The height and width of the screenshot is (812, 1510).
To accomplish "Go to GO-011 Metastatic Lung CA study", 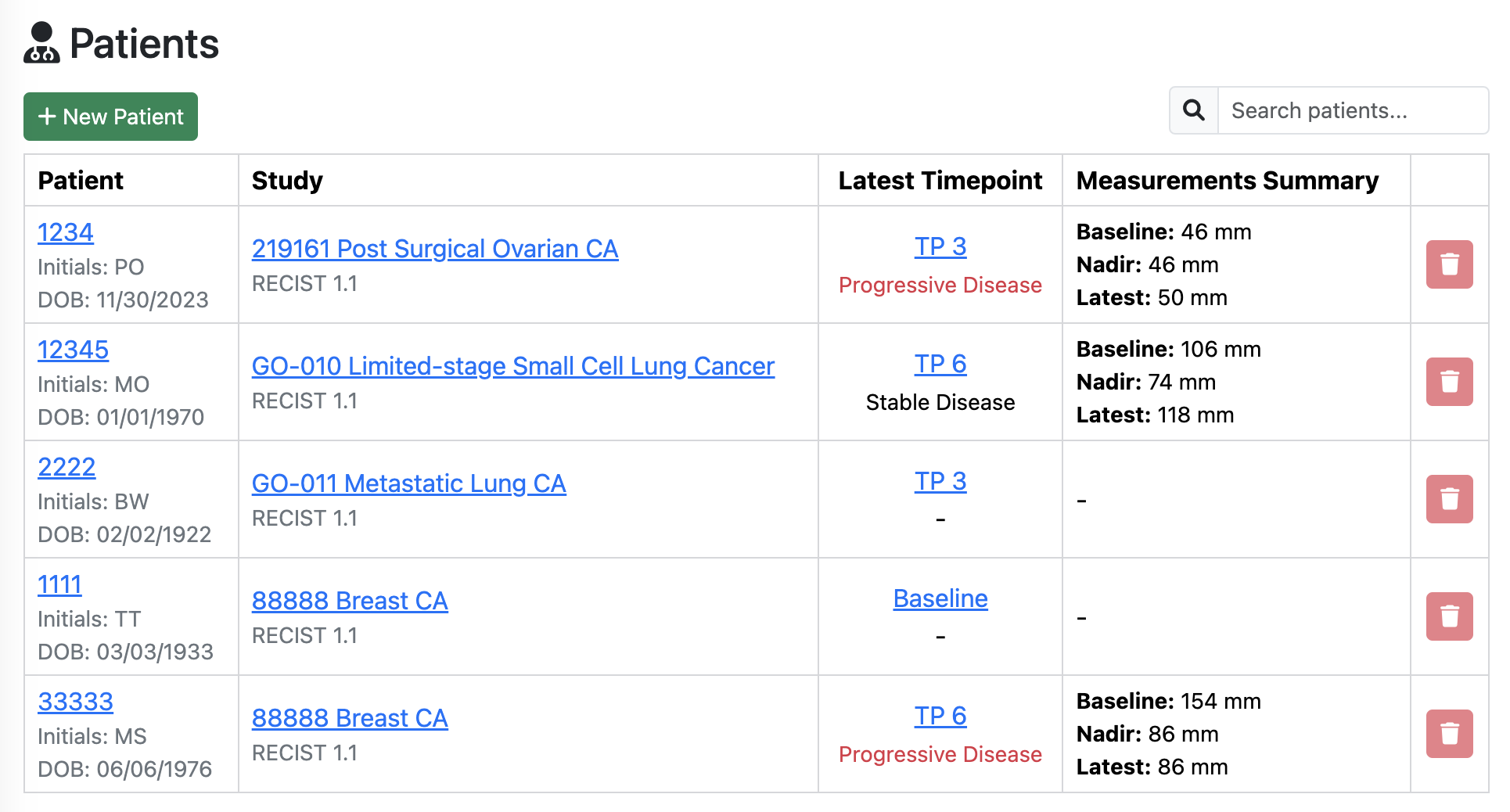I will pyautogui.click(x=408, y=483).
